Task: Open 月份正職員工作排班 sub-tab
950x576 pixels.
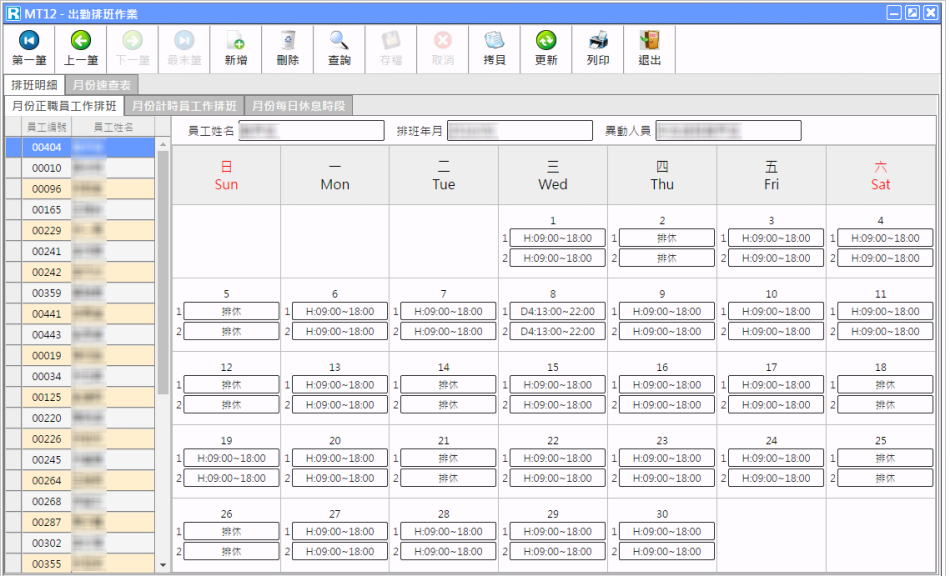Action: pyautogui.click(x=64, y=106)
